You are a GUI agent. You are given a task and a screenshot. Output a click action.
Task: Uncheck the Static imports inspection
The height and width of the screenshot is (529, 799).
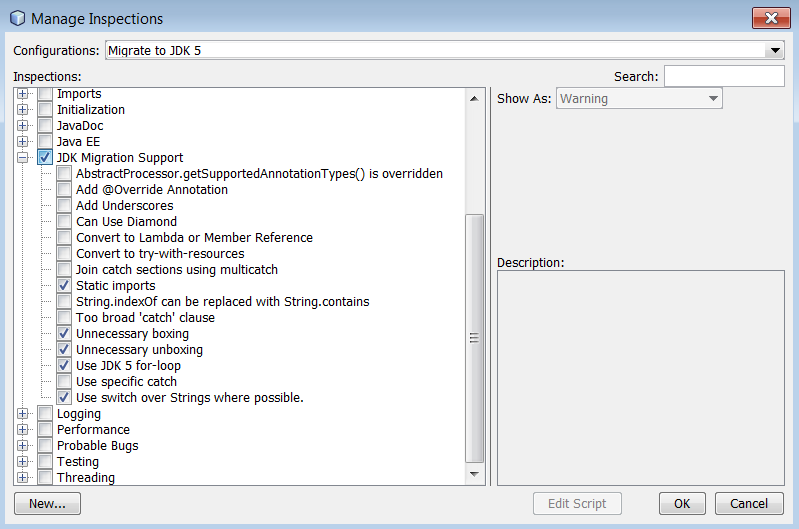(x=64, y=286)
